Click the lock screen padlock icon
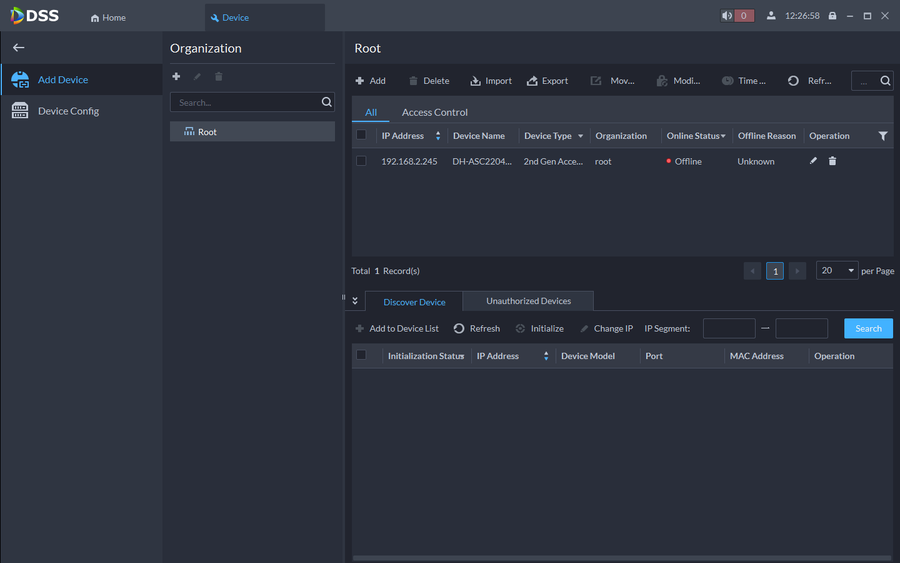Viewport: 900px width, 563px height. [x=832, y=16]
